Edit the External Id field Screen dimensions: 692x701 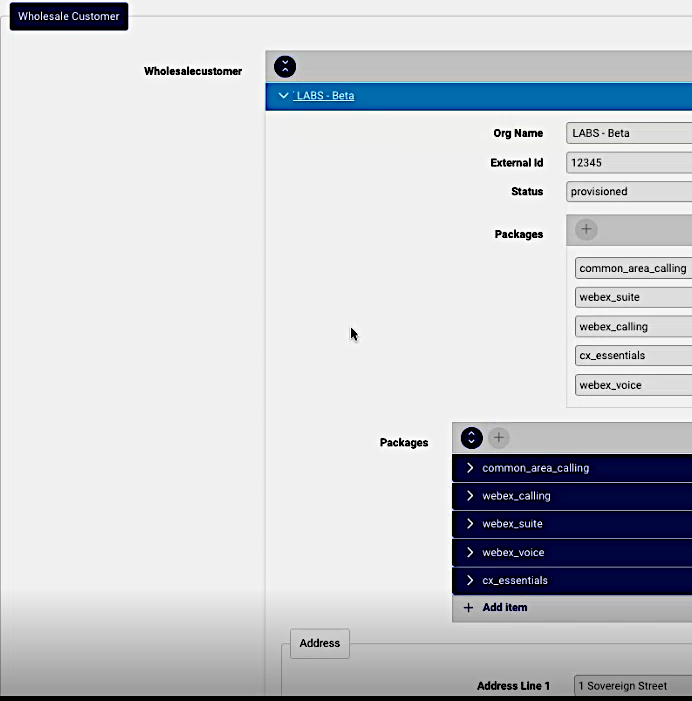click(629, 163)
